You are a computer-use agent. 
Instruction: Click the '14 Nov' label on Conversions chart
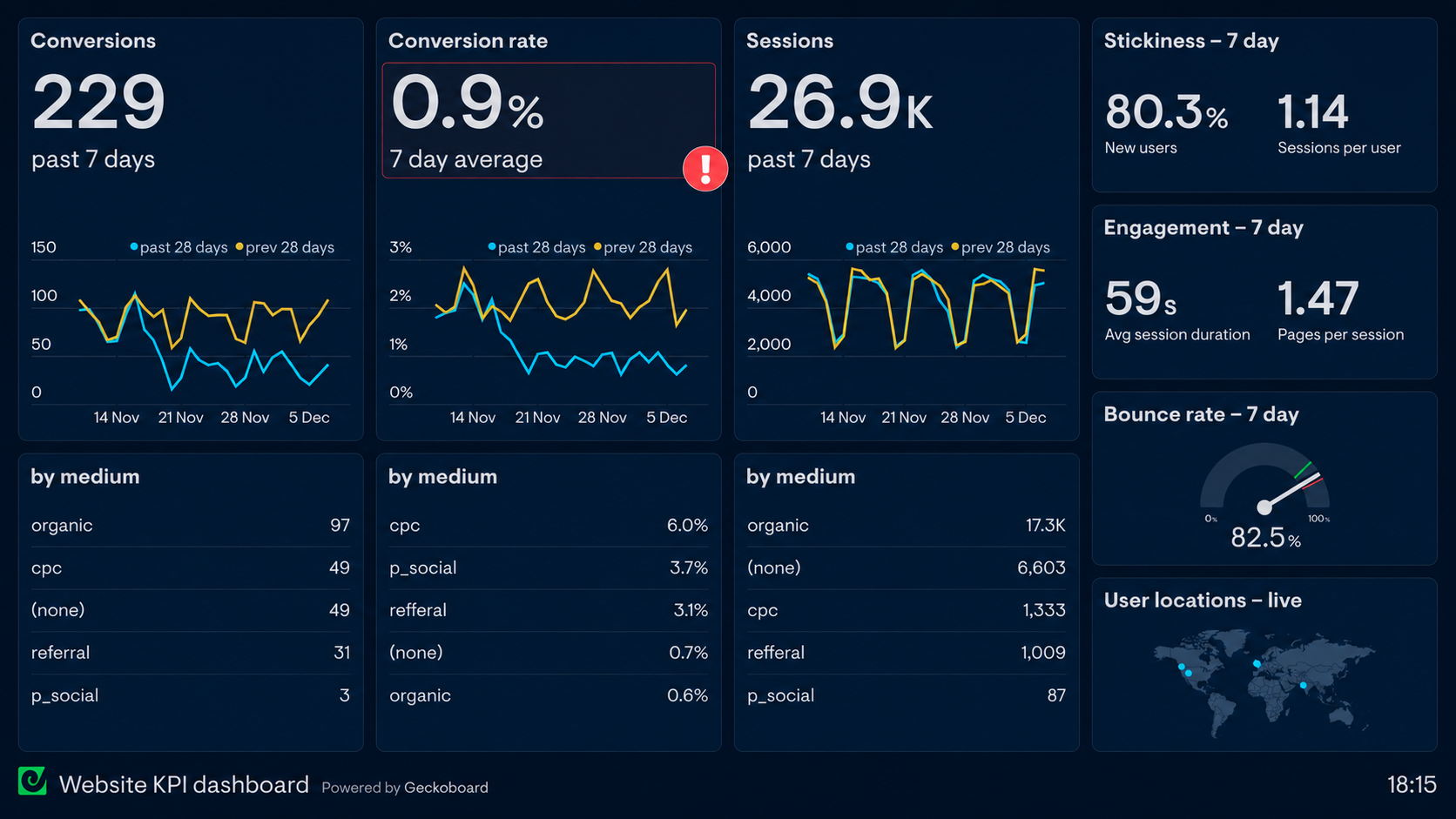117,418
